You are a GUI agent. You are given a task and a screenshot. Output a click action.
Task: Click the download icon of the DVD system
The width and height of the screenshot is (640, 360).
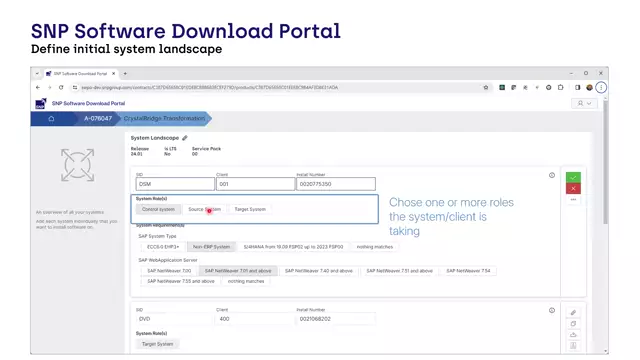[x=573, y=335]
